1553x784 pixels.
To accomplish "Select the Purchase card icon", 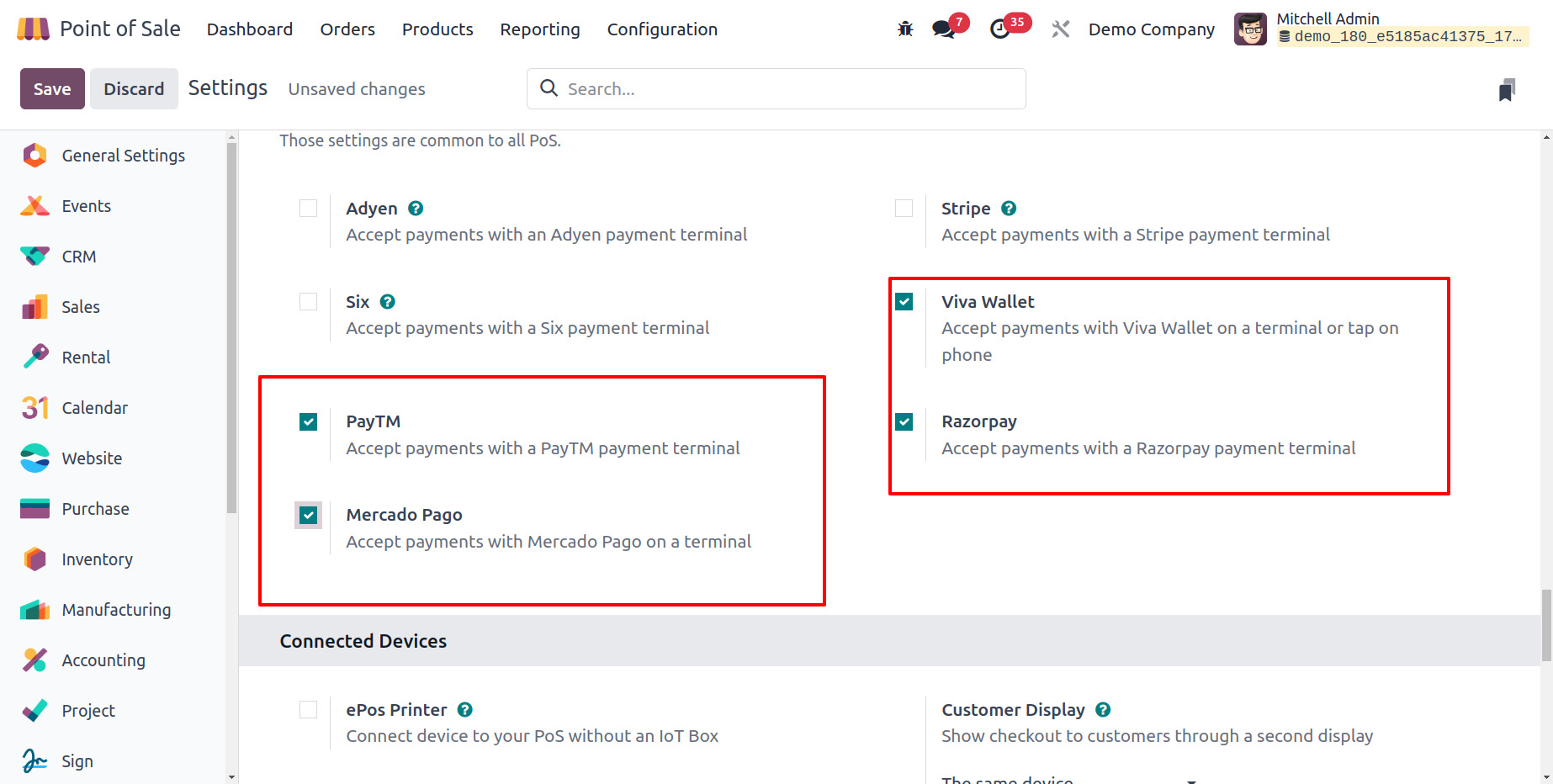I will coord(34,509).
